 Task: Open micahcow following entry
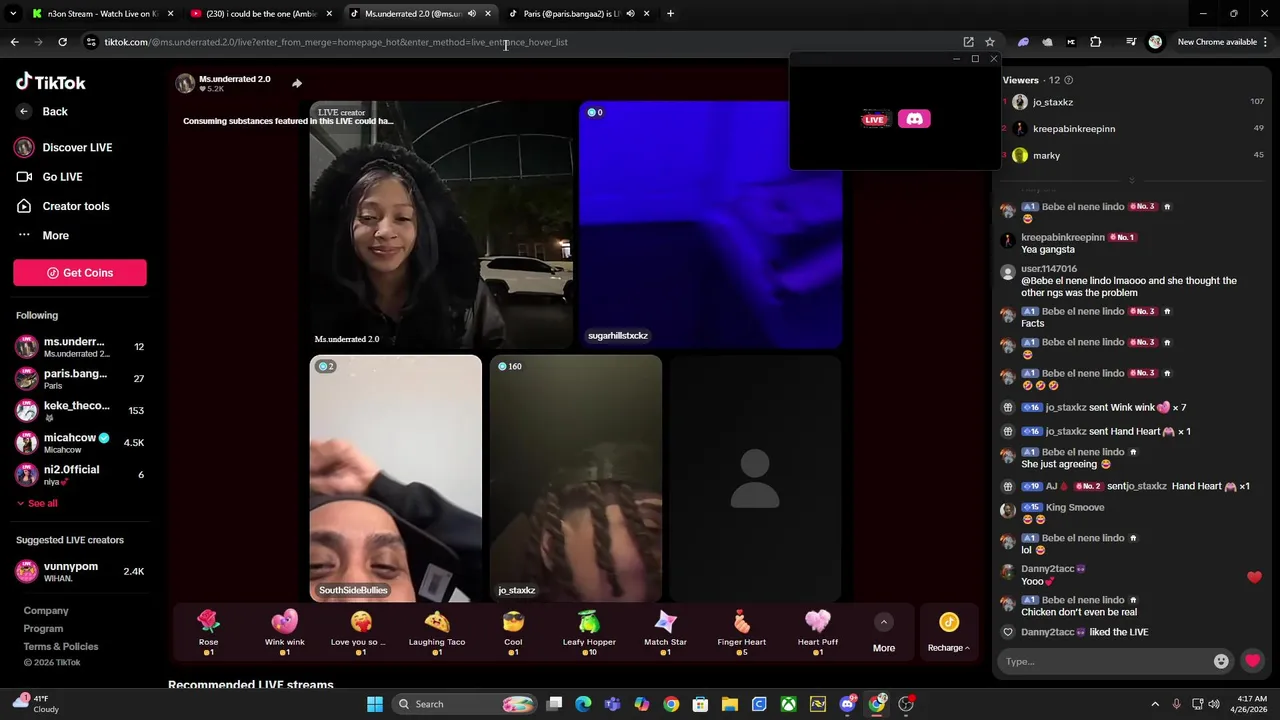coord(80,442)
